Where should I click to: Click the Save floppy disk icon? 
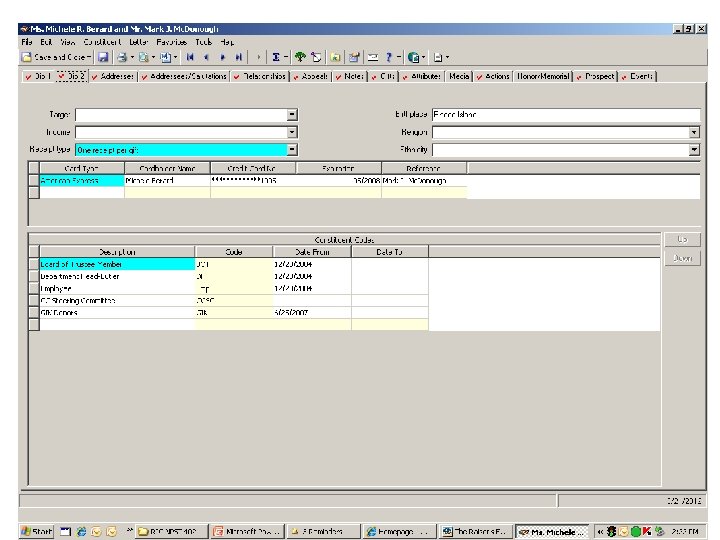(x=103, y=57)
